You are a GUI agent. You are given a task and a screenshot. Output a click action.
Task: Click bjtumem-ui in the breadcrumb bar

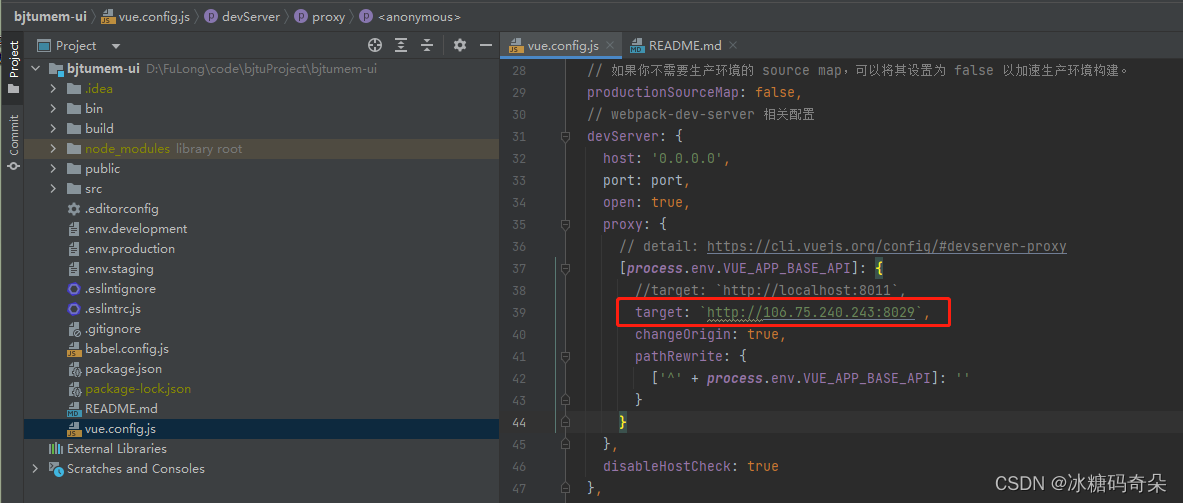tap(50, 16)
